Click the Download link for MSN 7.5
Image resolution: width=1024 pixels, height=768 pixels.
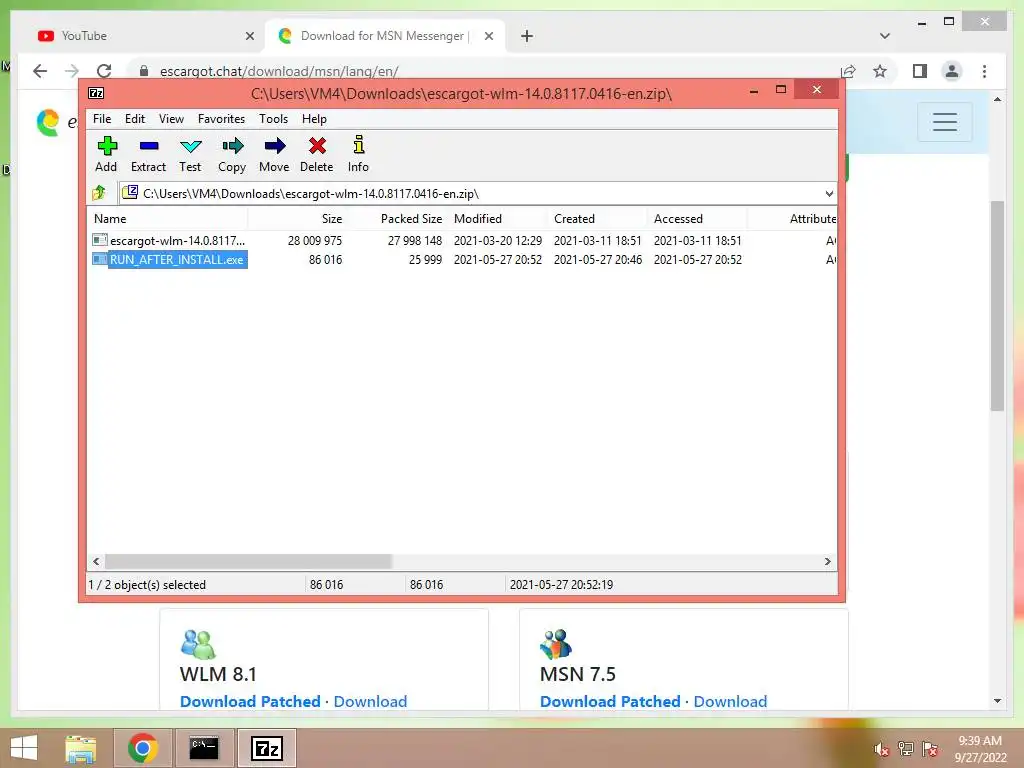[x=730, y=701]
